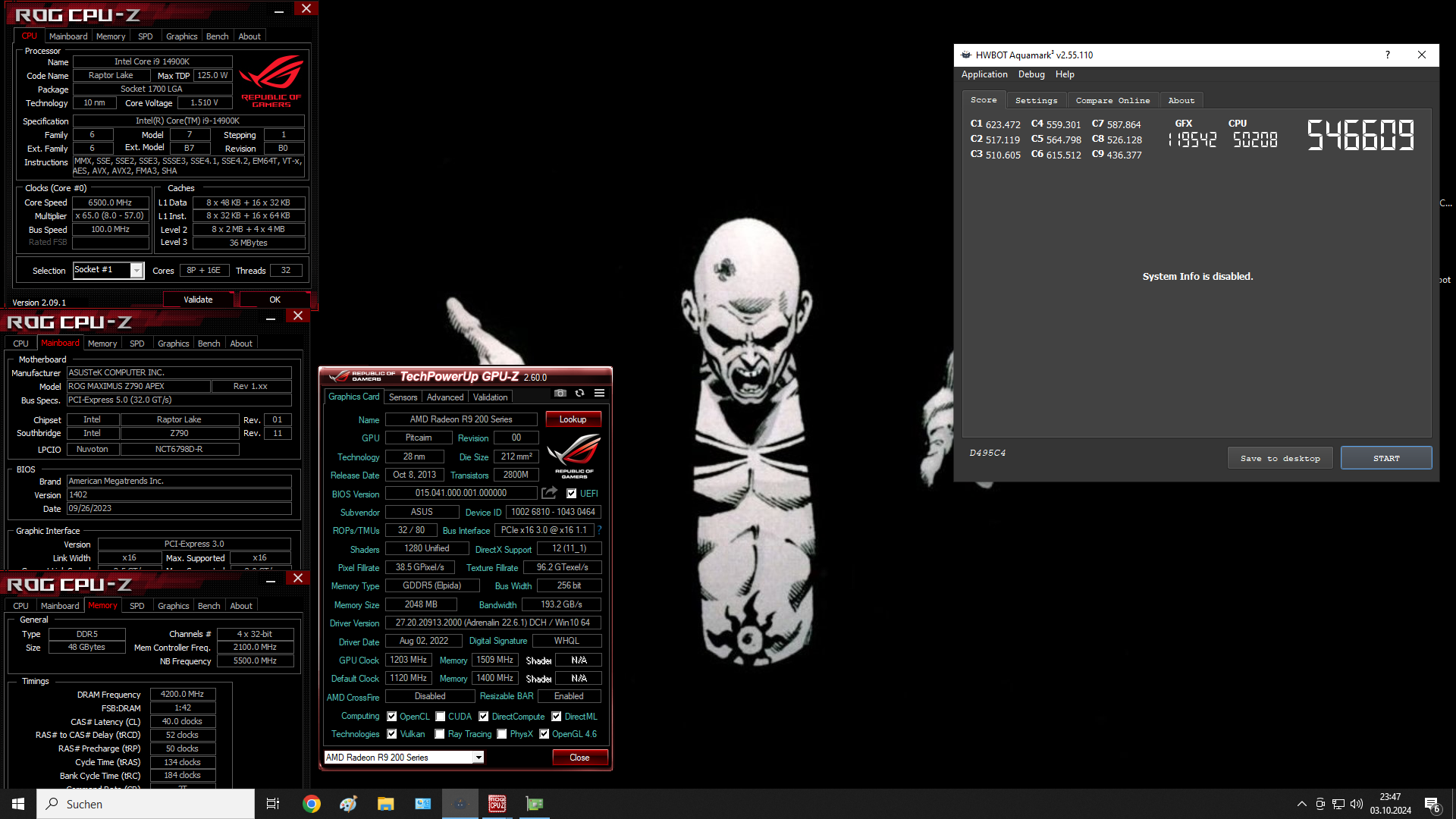The image size is (1456, 819).
Task: Open the Debug menu in Aquamark
Action: tap(1031, 74)
